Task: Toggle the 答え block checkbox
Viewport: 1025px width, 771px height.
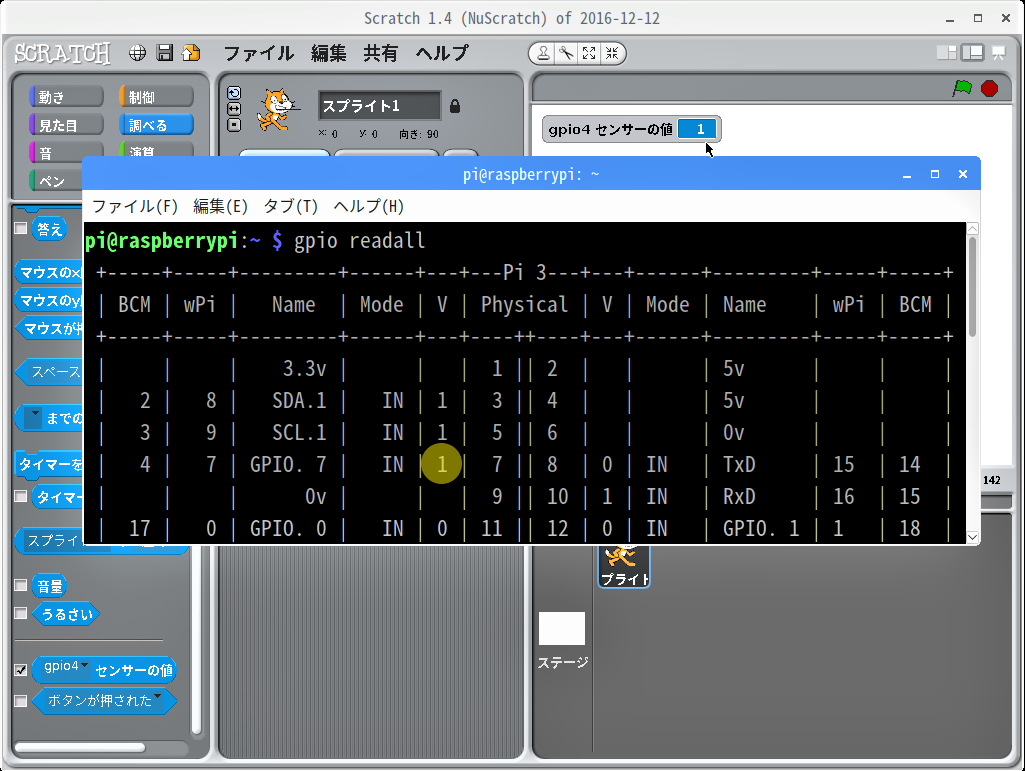Action: 21,228
